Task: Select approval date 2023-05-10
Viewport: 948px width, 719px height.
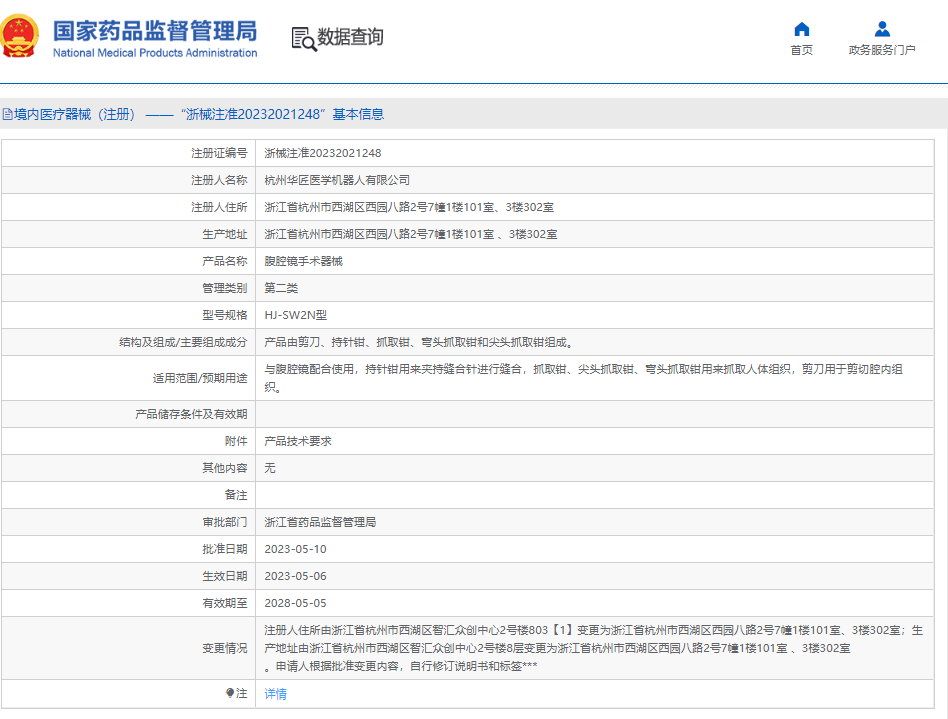Action: coord(295,549)
